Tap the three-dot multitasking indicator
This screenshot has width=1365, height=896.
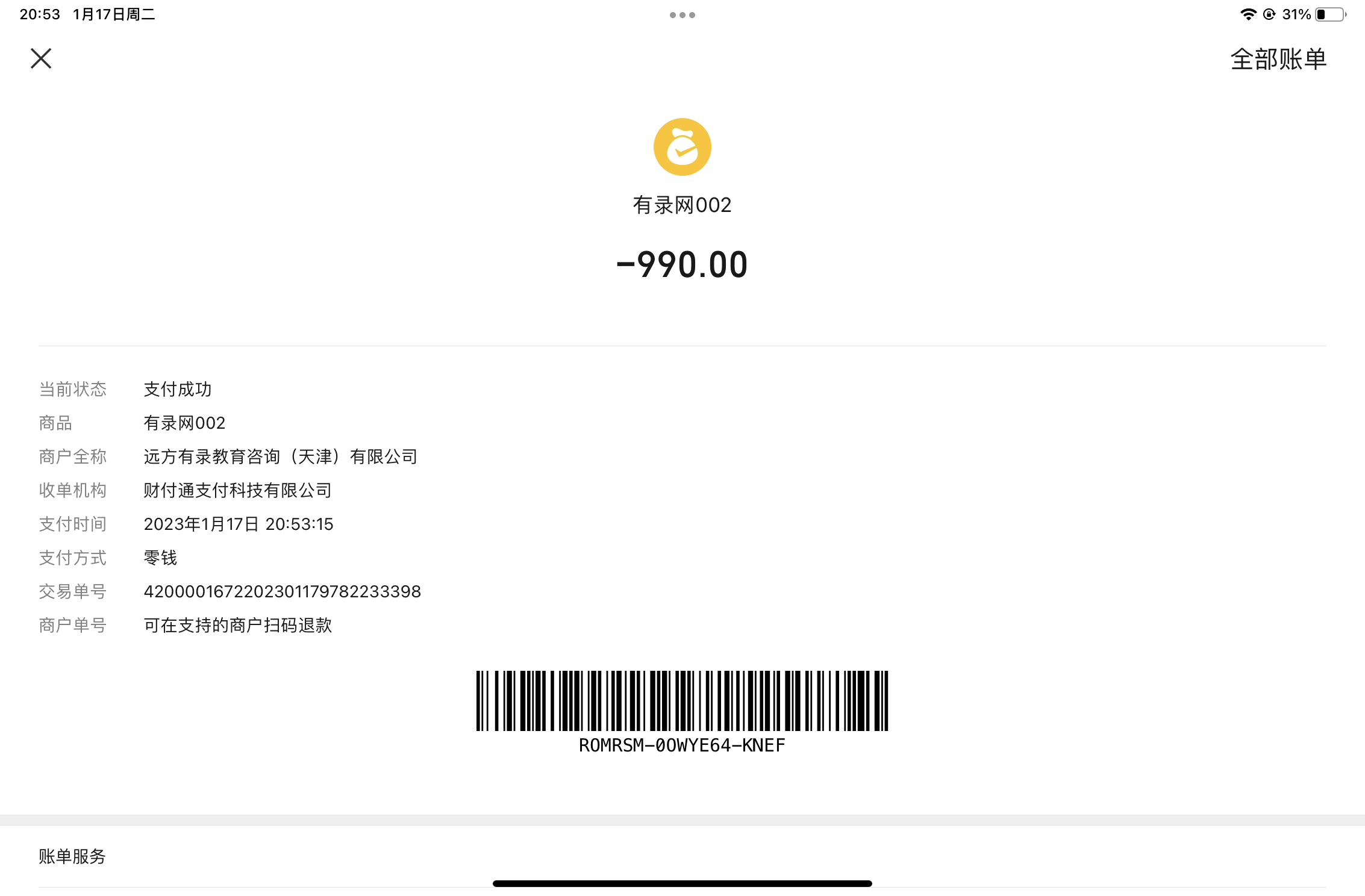click(682, 15)
